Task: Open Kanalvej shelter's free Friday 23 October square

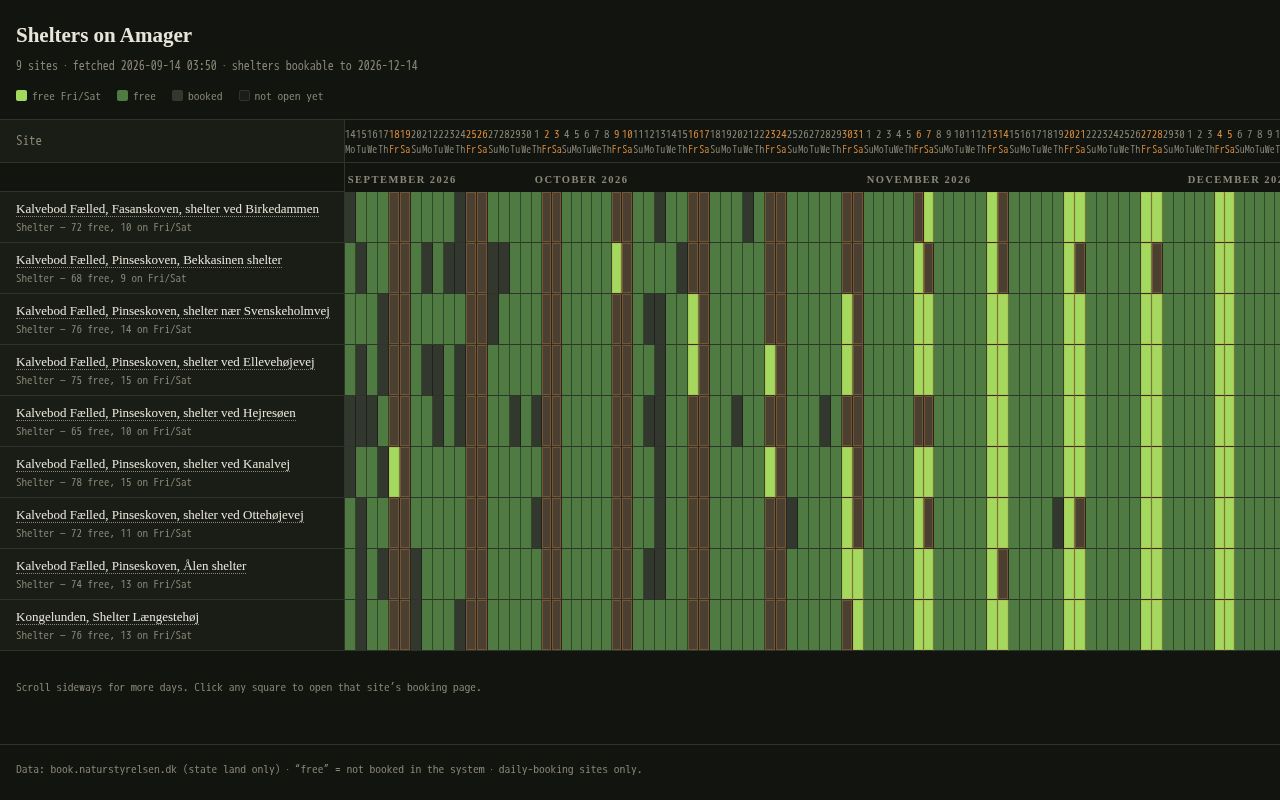Action: coord(770,472)
